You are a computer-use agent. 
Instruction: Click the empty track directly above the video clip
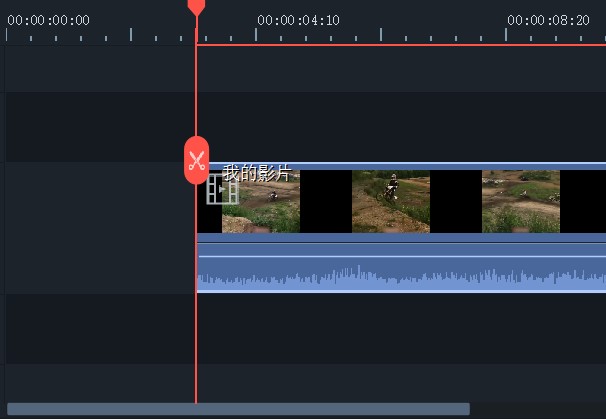coord(400,127)
